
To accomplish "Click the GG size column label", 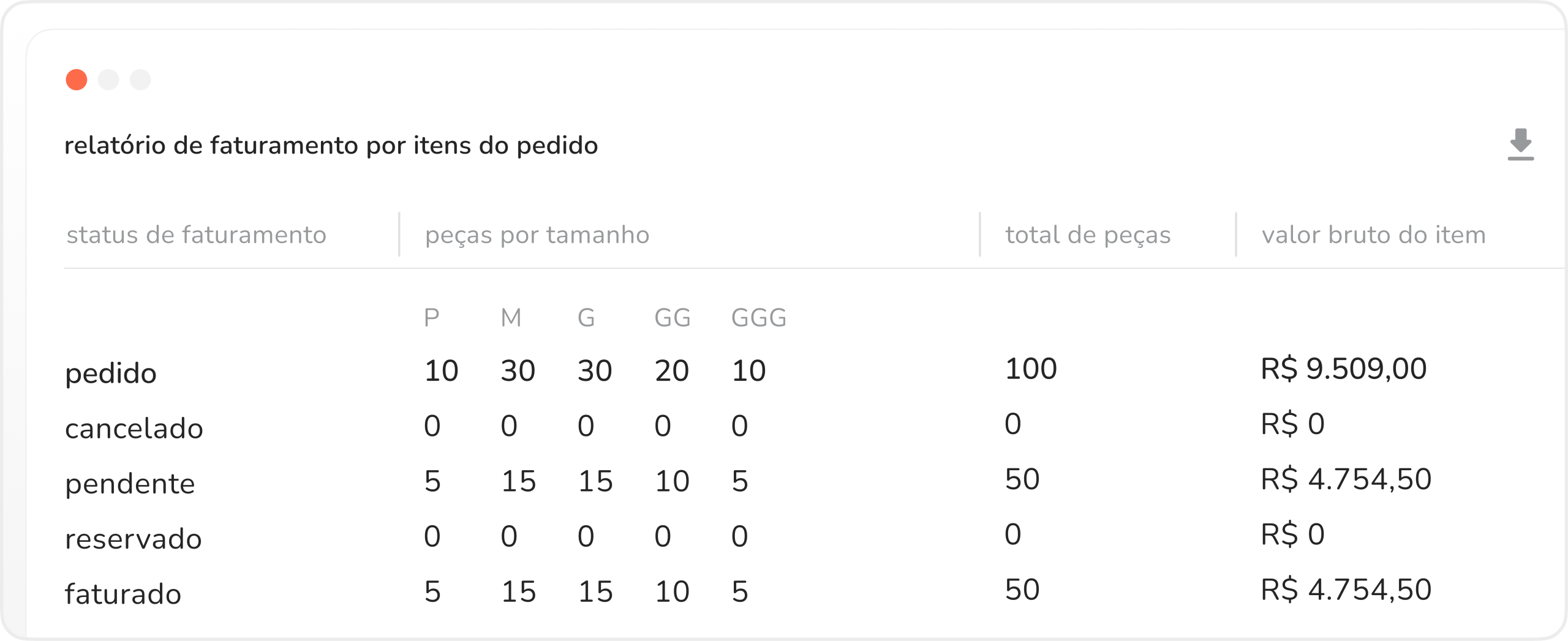I will click(672, 318).
